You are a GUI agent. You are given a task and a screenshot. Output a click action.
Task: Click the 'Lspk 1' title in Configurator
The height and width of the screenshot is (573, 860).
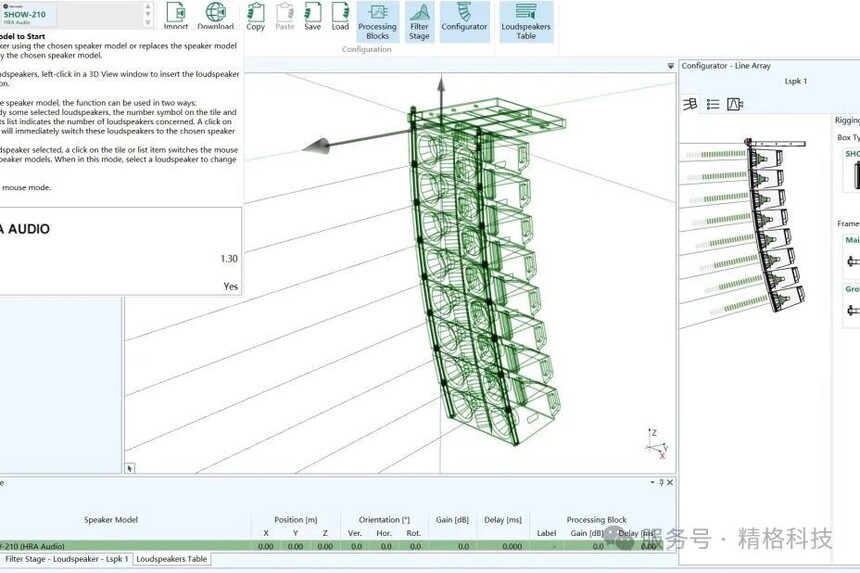click(x=795, y=81)
